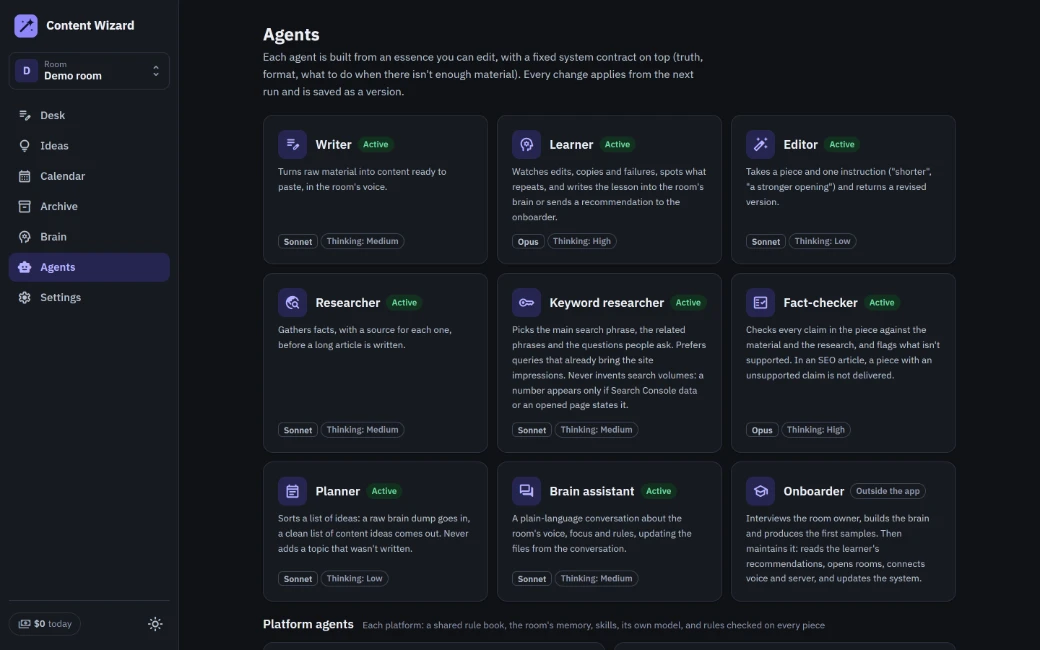The image size is (1040, 650).
Task: Click Editor's Sonnet model tag
Action: click(765, 241)
